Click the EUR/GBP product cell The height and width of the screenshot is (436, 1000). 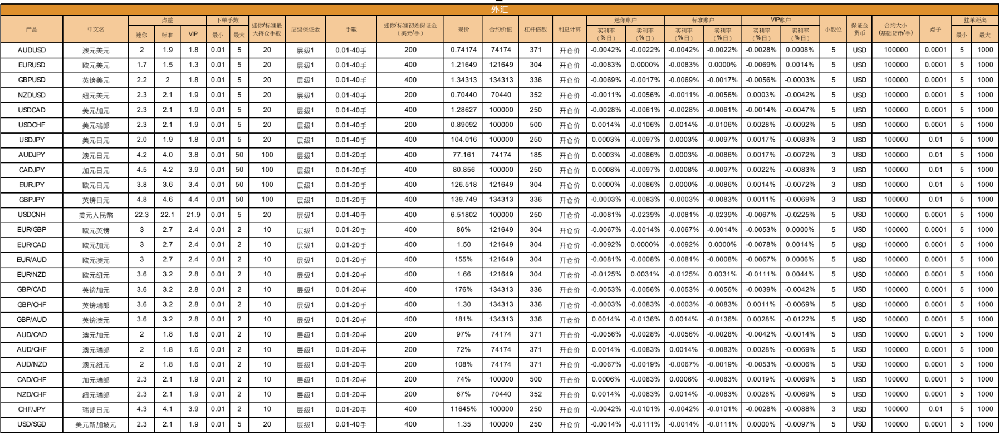point(31,229)
